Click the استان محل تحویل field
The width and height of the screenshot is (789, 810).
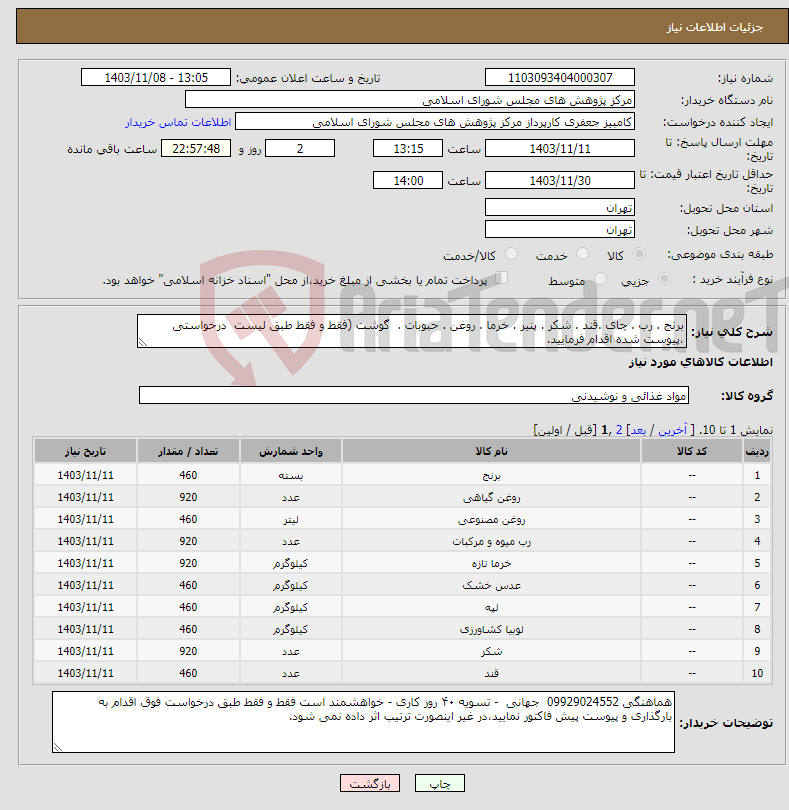(x=560, y=208)
